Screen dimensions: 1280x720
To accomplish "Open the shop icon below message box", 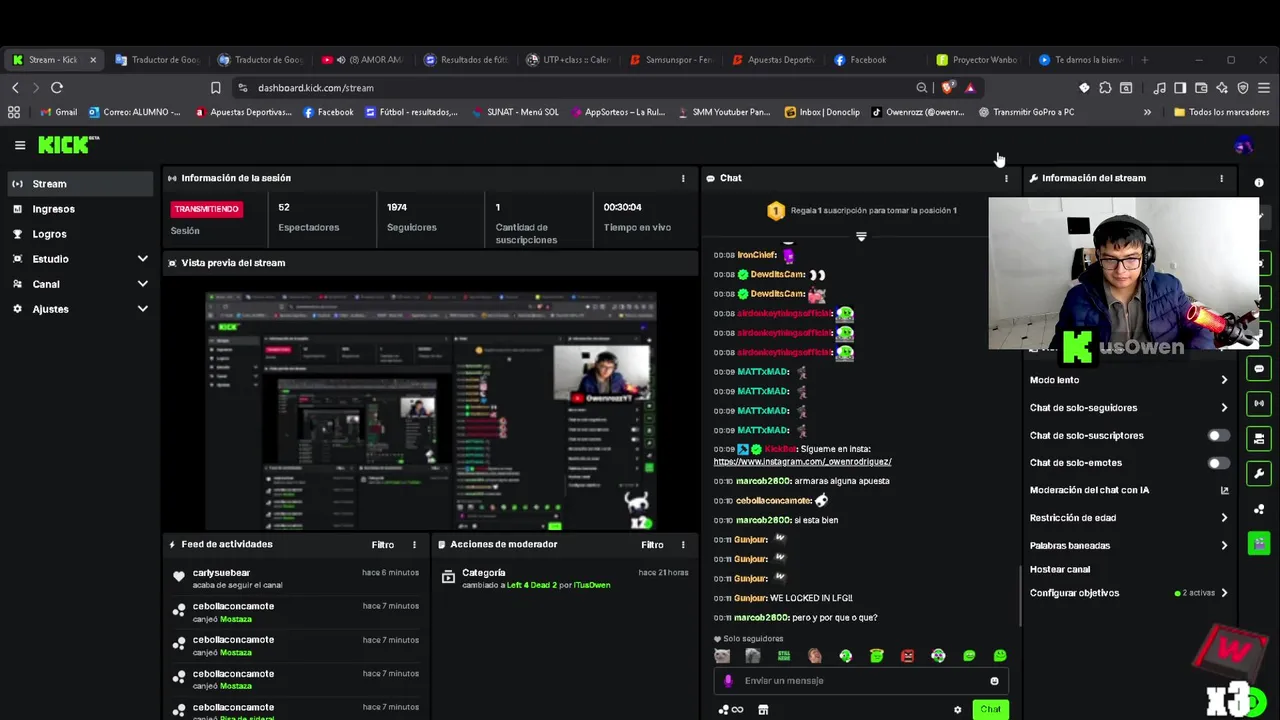I will pyautogui.click(x=763, y=710).
